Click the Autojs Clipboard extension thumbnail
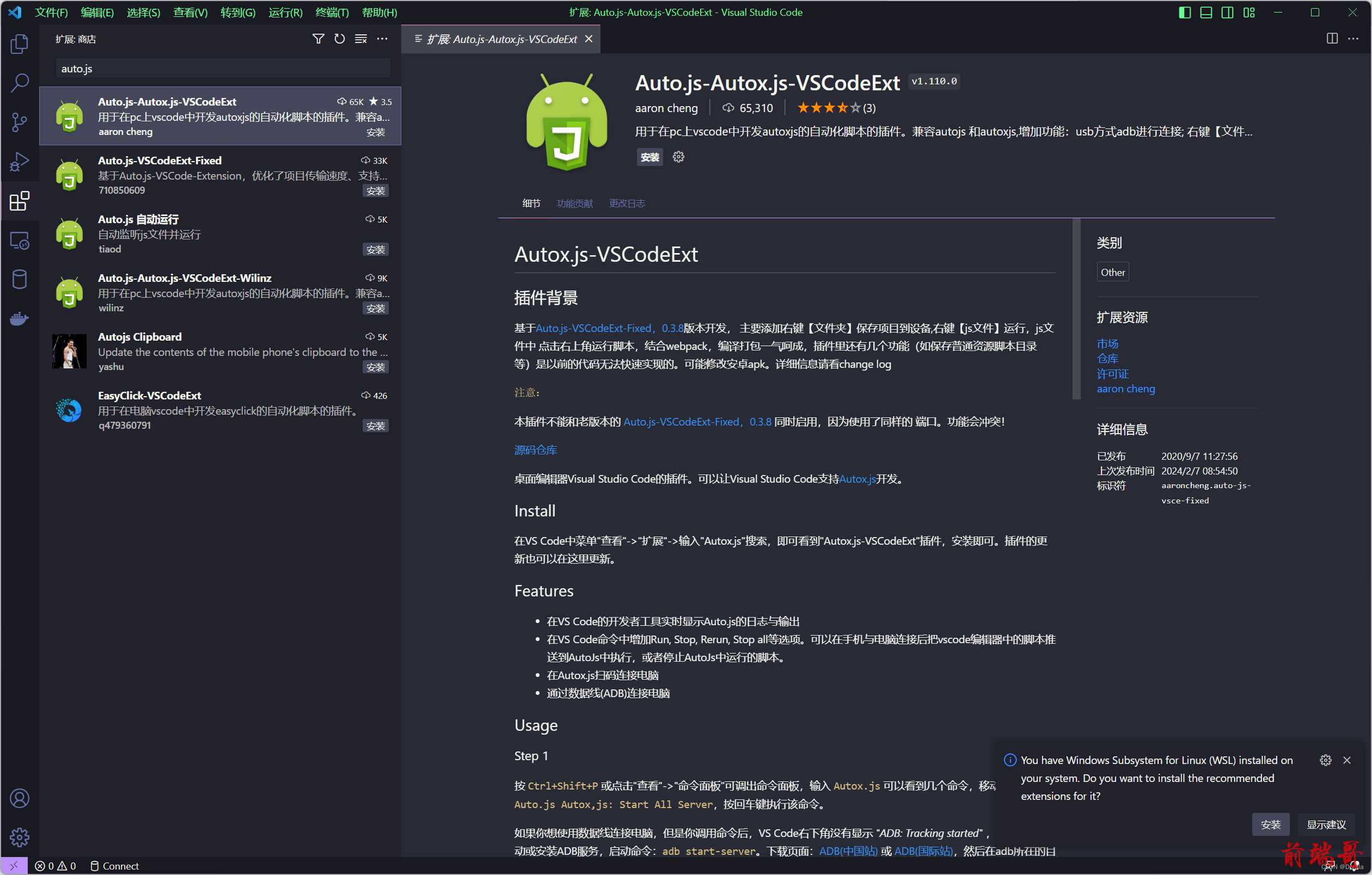Screen dimensions: 1372x875 pyautogui.click(x=69, y=352)
